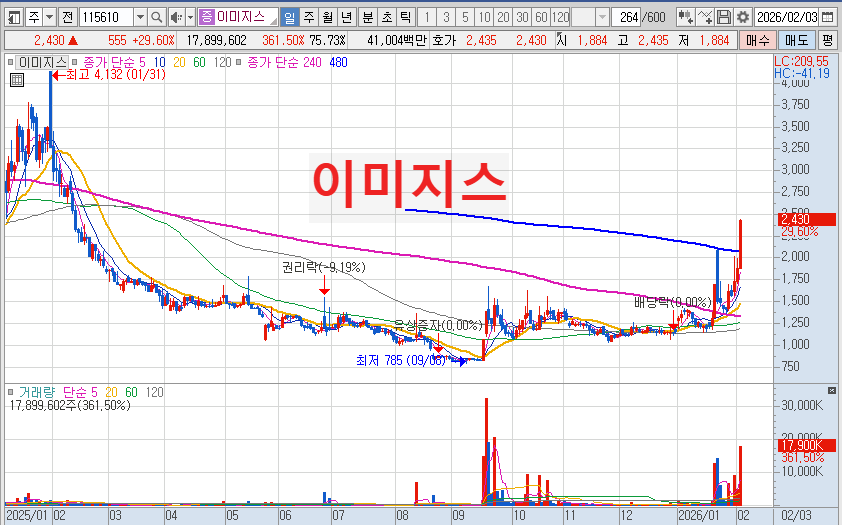The height and width of the screenshot is (525, 842).
Task: Click the 240 moving average legend label
Action: click(x=312, y=62)
